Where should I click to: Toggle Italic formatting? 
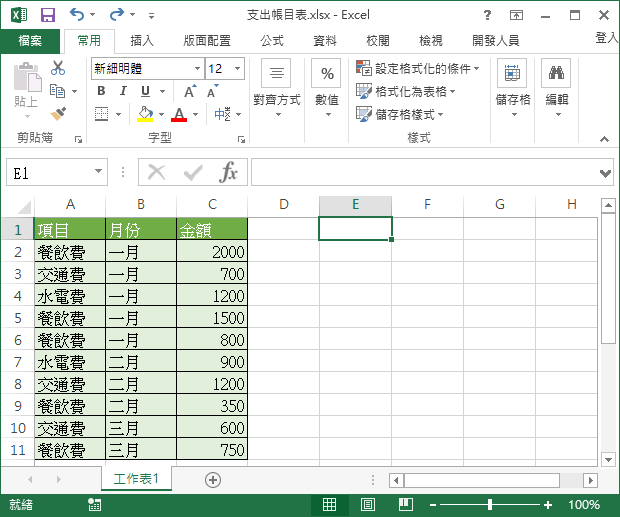(x=123, y=91)
